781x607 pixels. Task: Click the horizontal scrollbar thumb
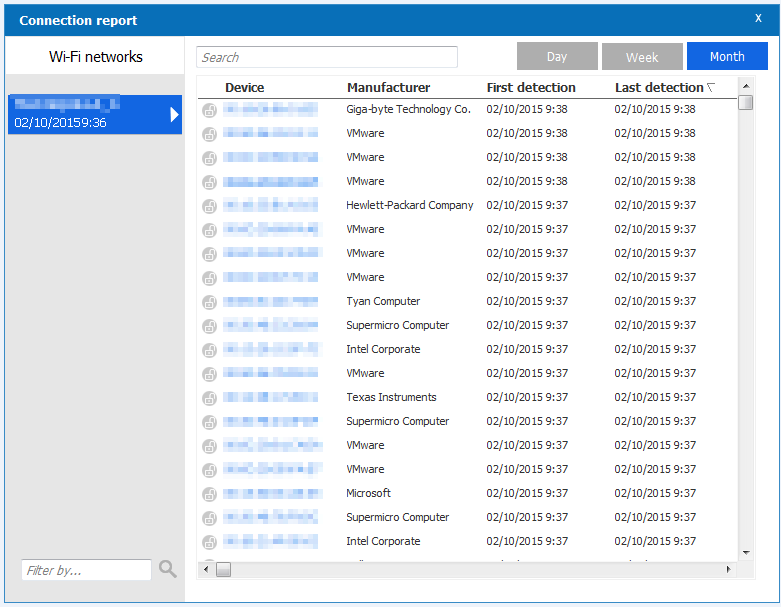tap(224, 569)
